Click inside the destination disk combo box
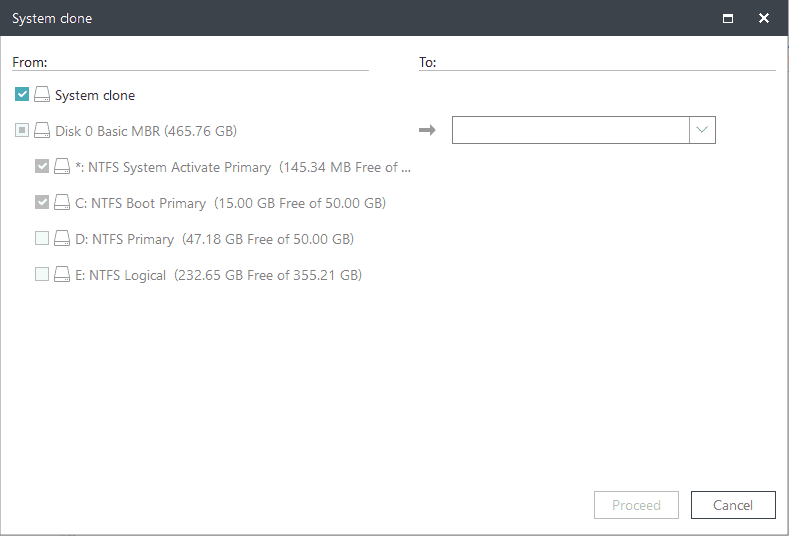The height and width of the screenshot is (536, 789). (x=570, y=130)
